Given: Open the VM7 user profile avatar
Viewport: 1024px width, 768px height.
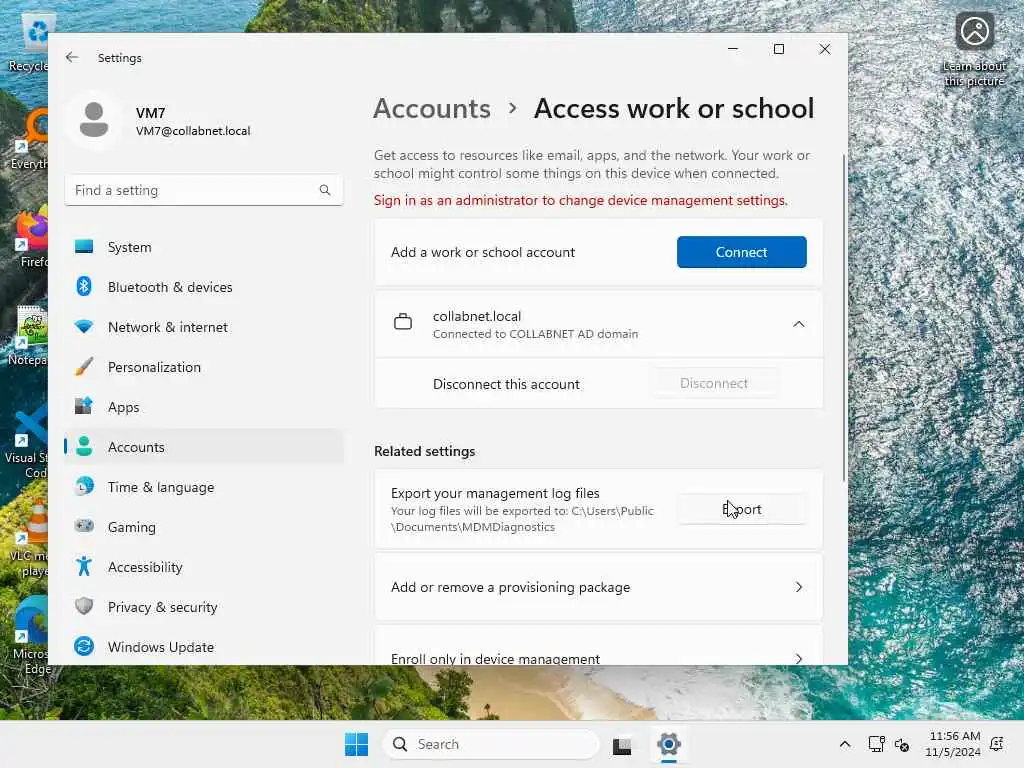Looking at the screenshot, I should 94,120.
